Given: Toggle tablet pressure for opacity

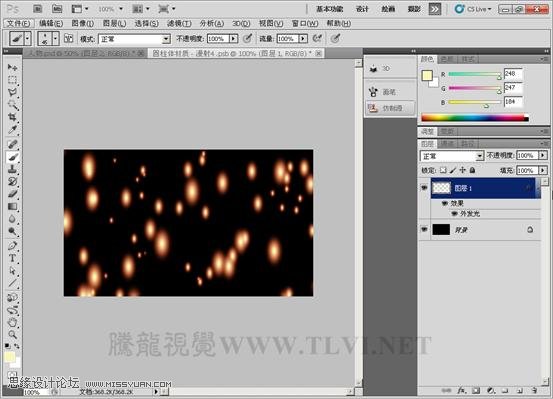Looking at the screenshot, I should [248, 38].
